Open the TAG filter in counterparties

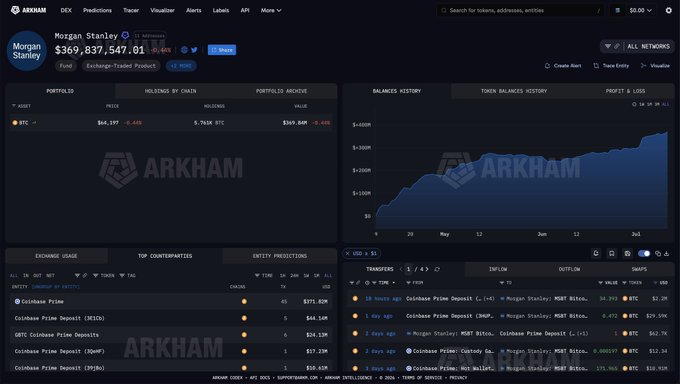[x=128, y=276]
